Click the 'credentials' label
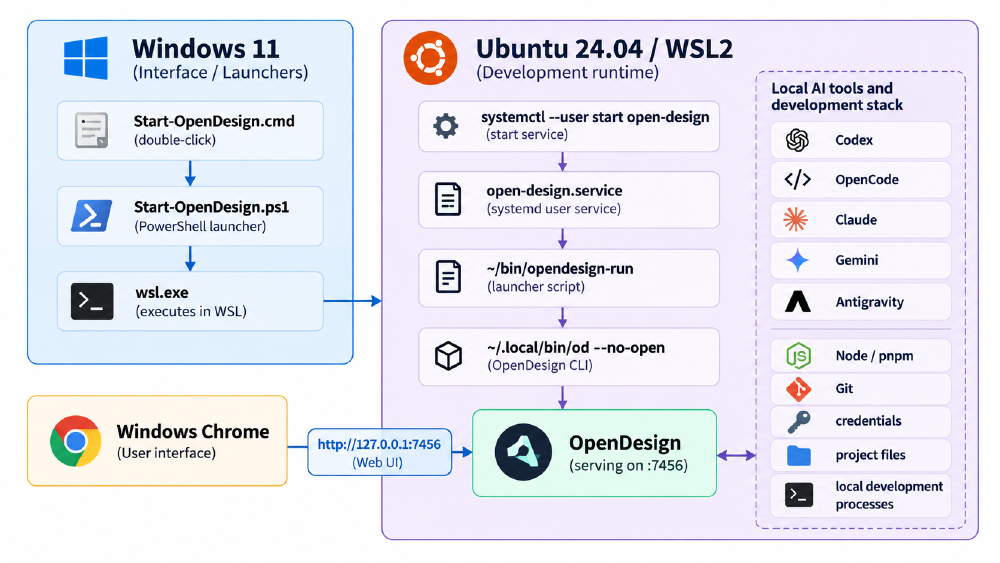The height and width of the screenshot is (563, 1000). 868,421
